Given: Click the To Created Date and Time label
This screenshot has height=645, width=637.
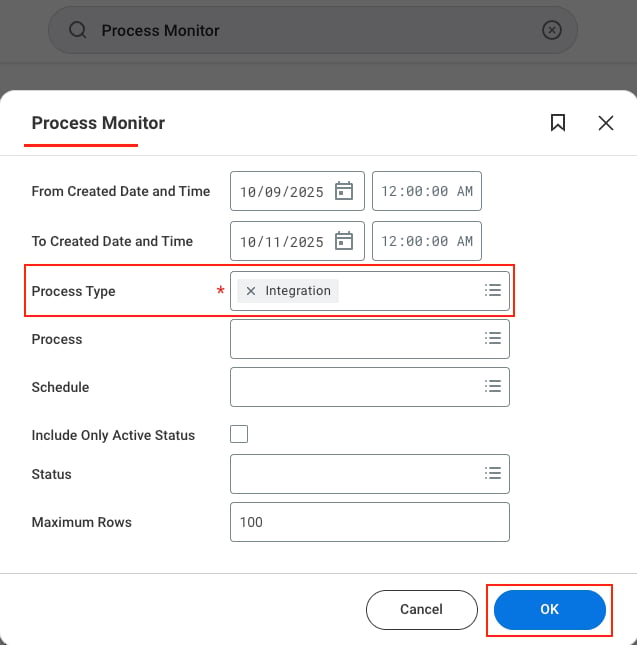Looking at the screenshot, I should click(x=112, y=241).
